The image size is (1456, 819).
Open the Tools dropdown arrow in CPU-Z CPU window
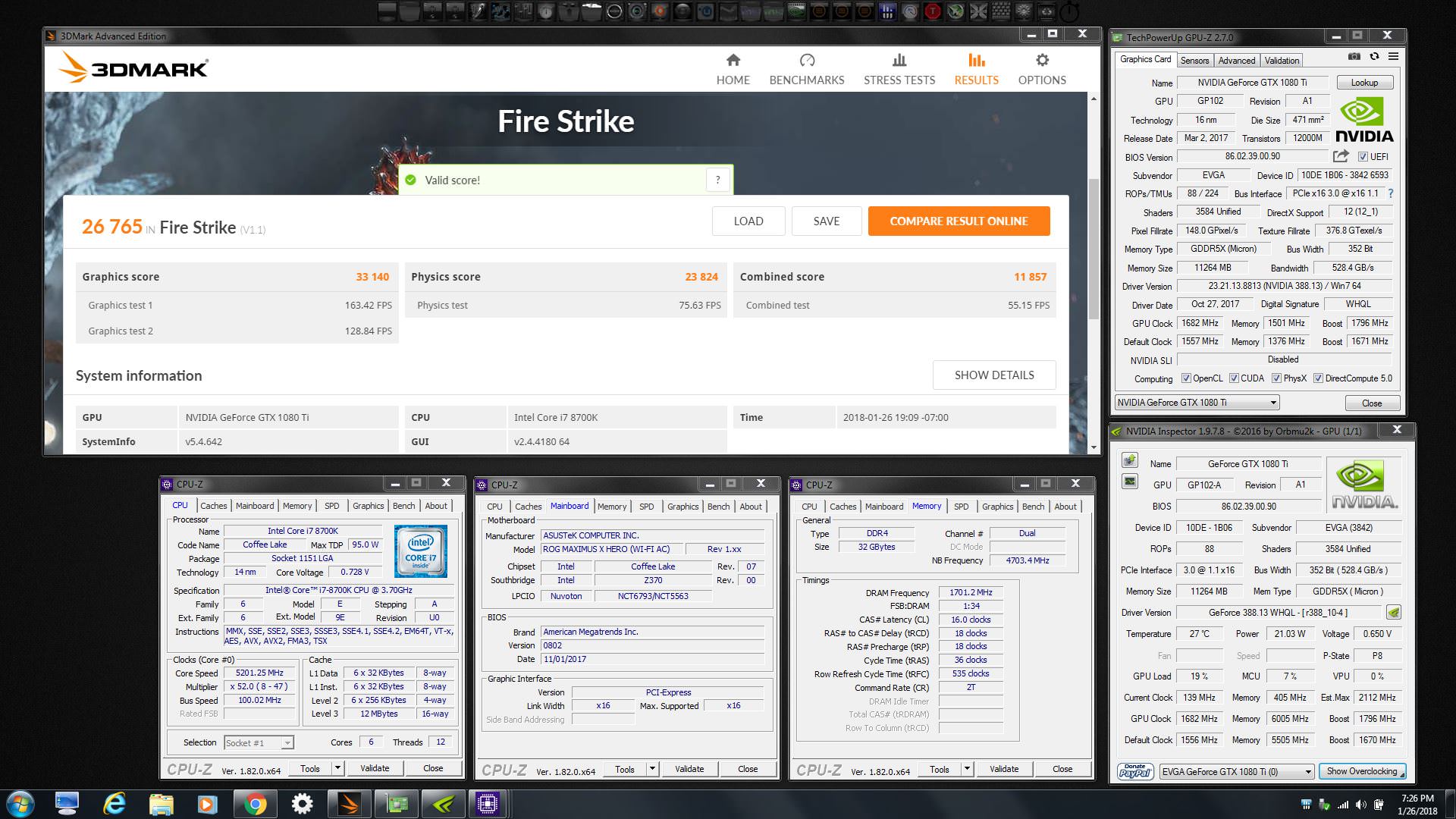(337, 768)
